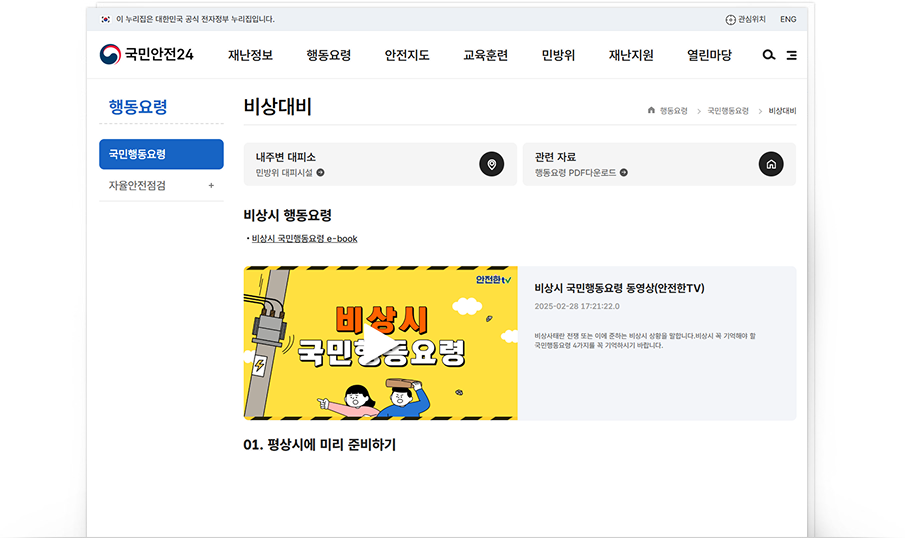This screenshot has width=905, height=538.
Task: Open the 재난지원 menu
Action: tap(631, 55)
